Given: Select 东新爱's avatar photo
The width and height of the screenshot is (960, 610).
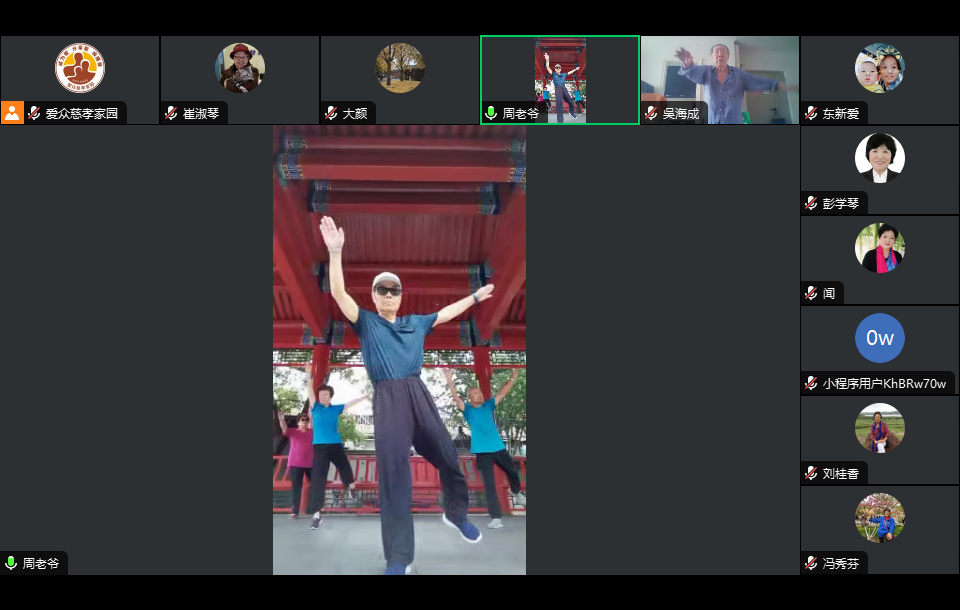Looking at the screenshot, I should point(880,68).
